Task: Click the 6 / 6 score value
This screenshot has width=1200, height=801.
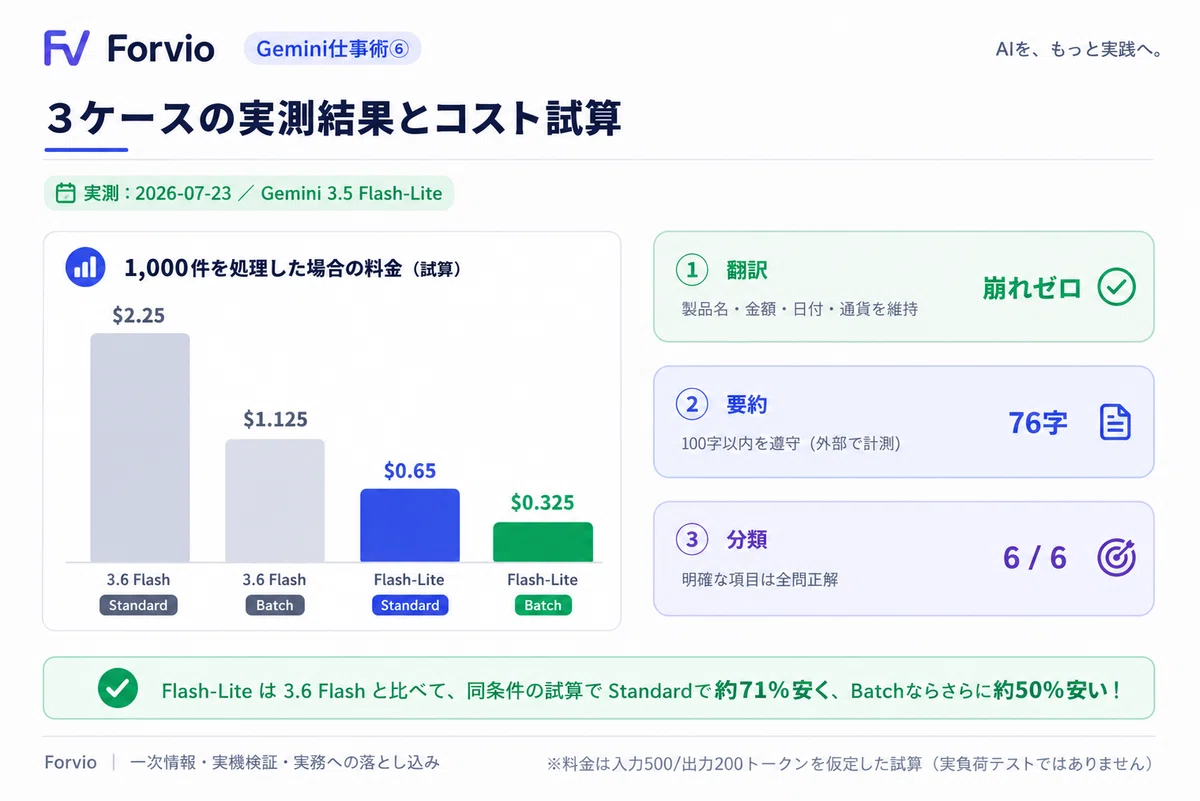Action: coord(1035,557)
